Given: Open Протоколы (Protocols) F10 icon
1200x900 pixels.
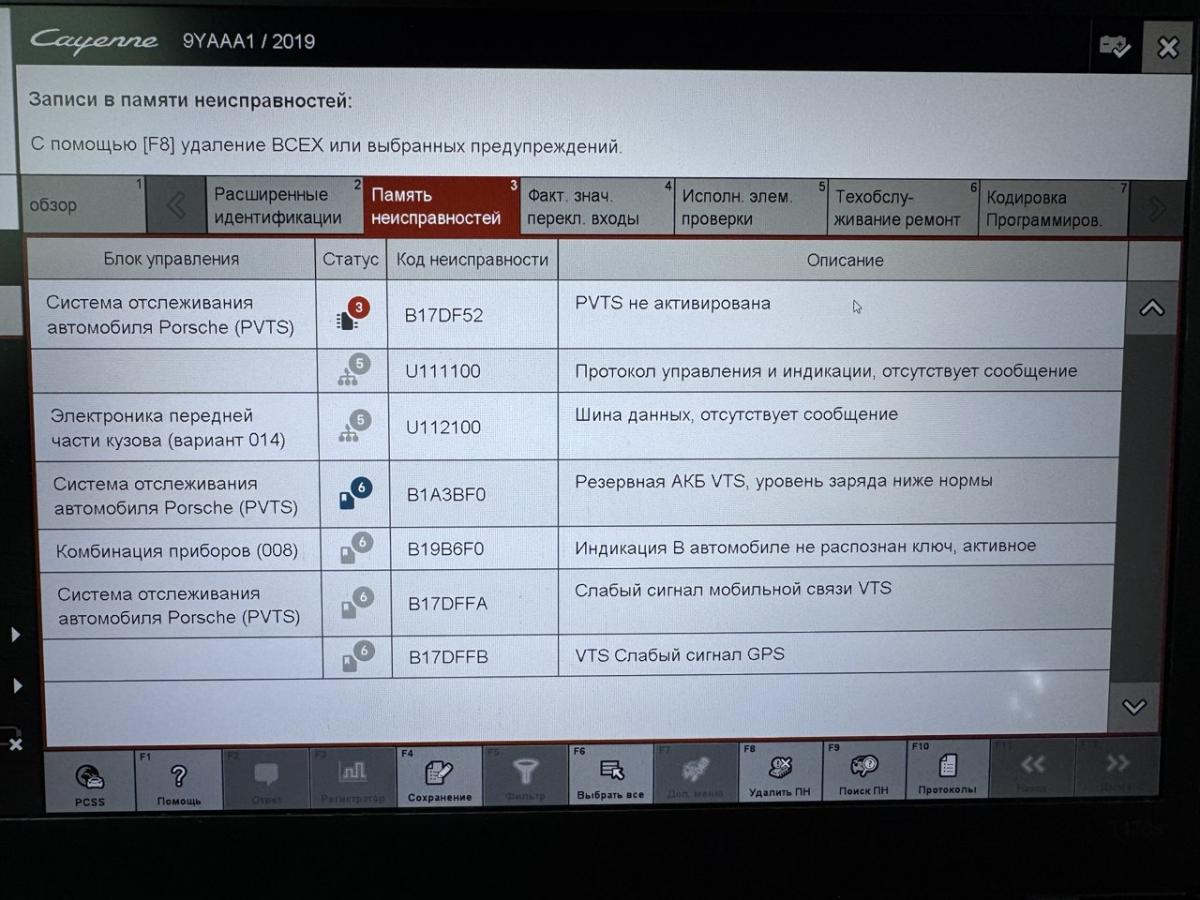Looking at the screenshot, I should 947,772.
